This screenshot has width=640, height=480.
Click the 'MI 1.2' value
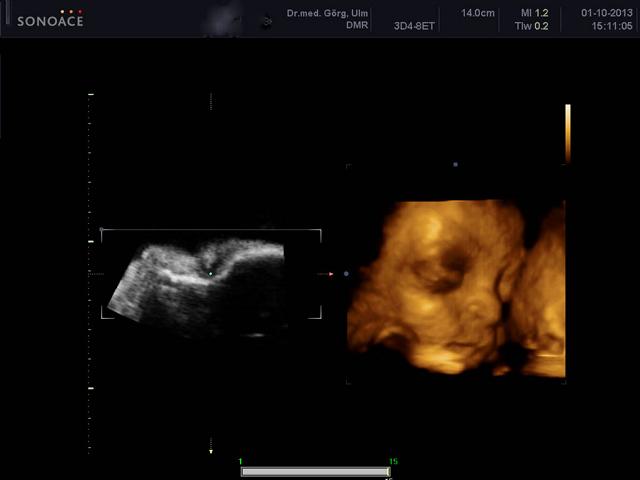[x=535, y=13]
